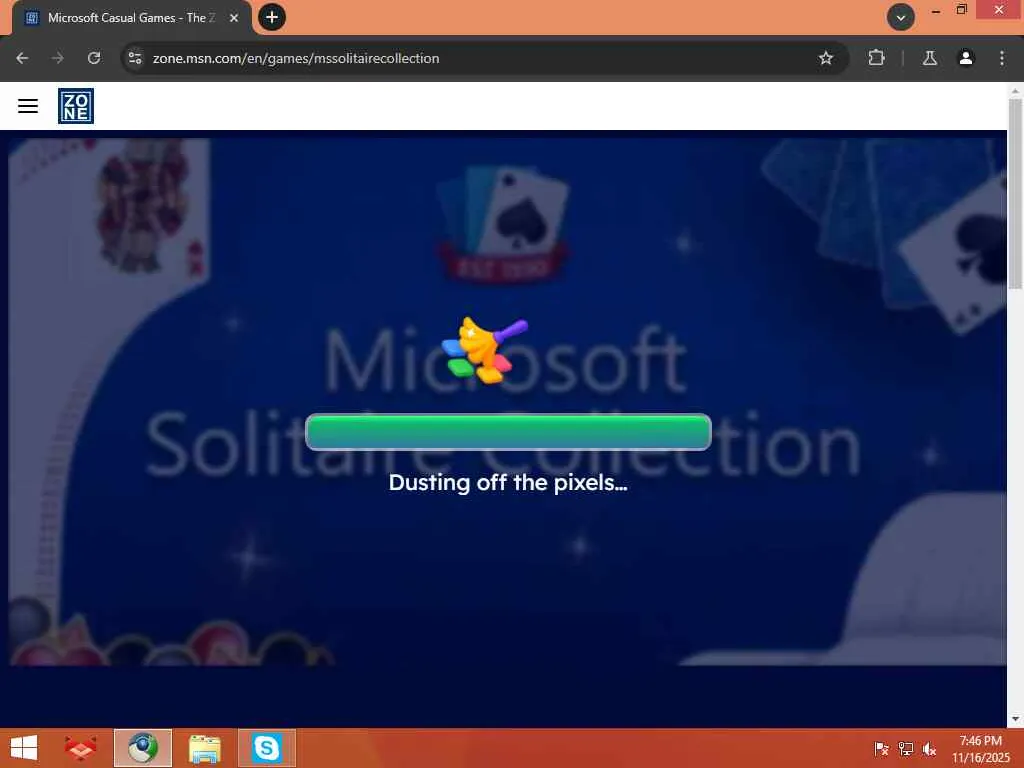Switch to the Chrome taskbar icon

point(143,748)
